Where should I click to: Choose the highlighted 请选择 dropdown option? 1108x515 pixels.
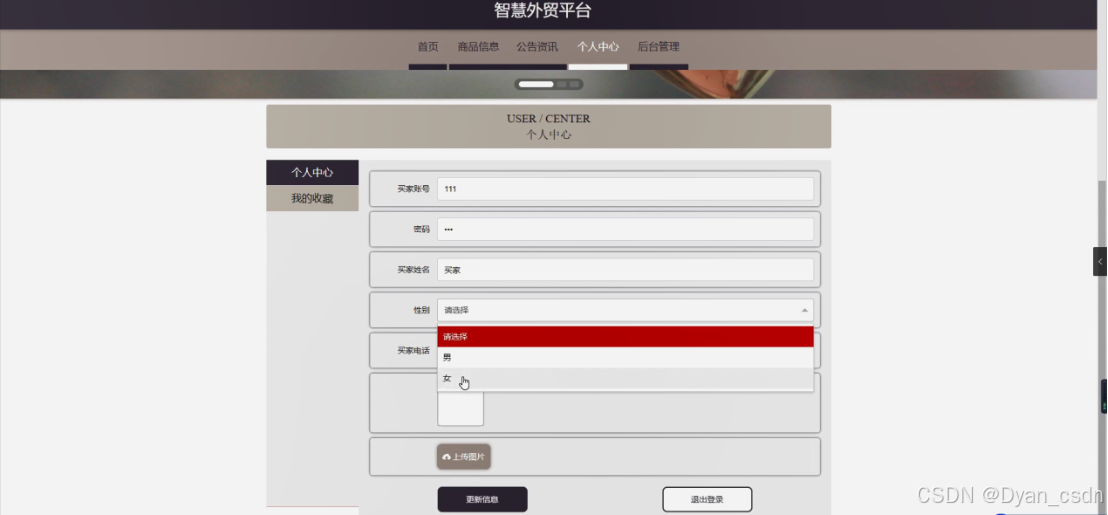click(x=625, y=336)
